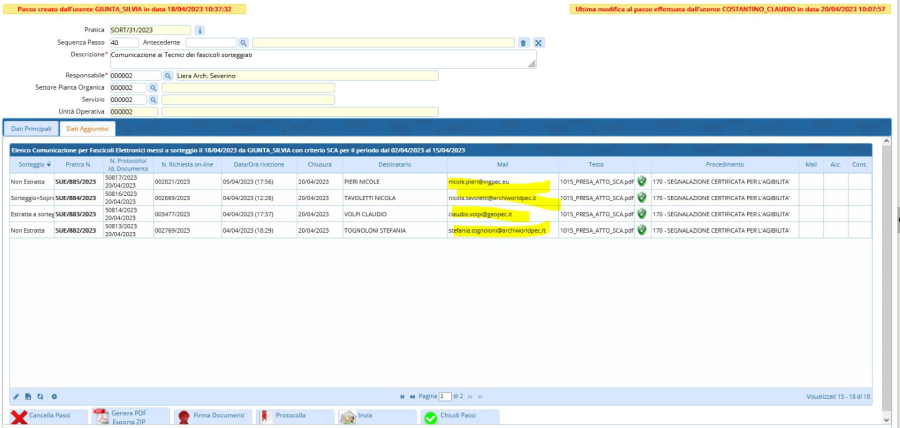Viewport: 900px width, 428px height.
Task: Click the search icon next to Antecedente
Action: [x=244, y=44]
